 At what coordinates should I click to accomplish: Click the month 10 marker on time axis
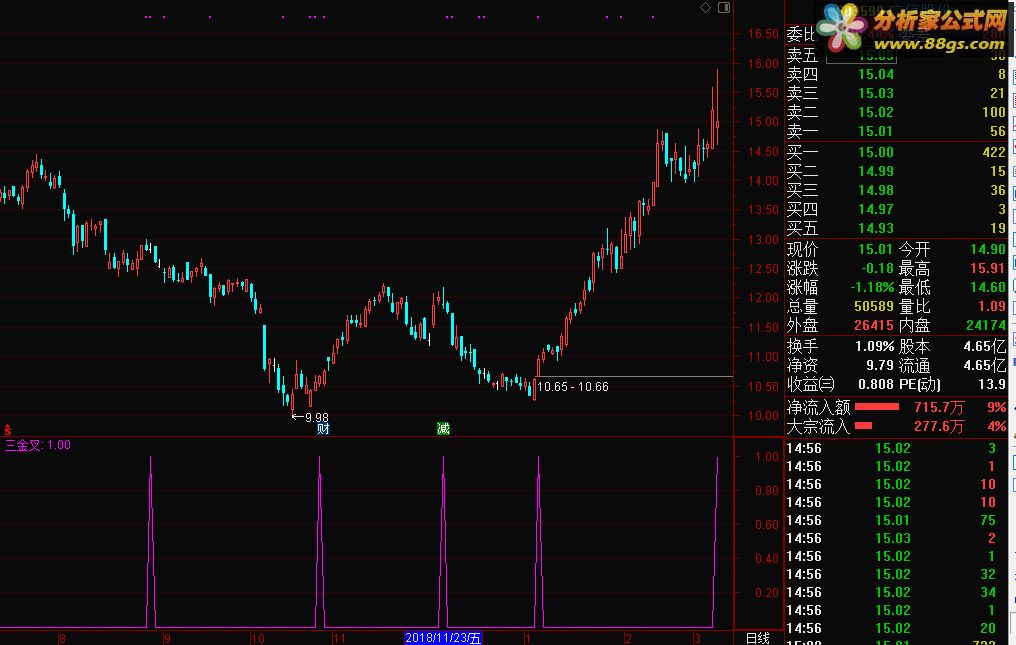(258, 639)
